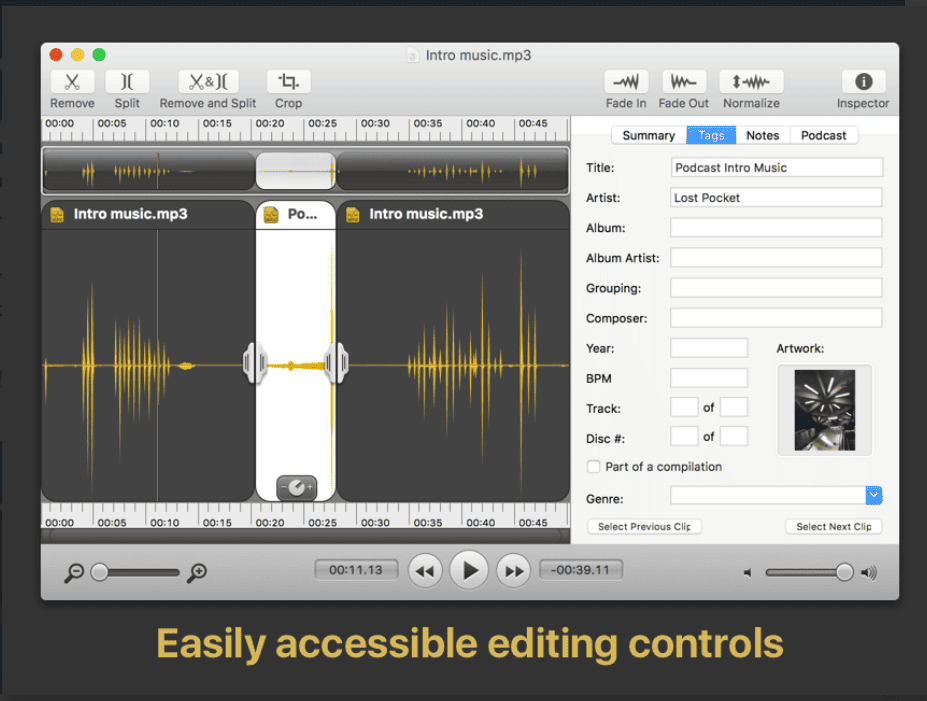
Task: Apply Fade In to selection
Action: point(626,82)
